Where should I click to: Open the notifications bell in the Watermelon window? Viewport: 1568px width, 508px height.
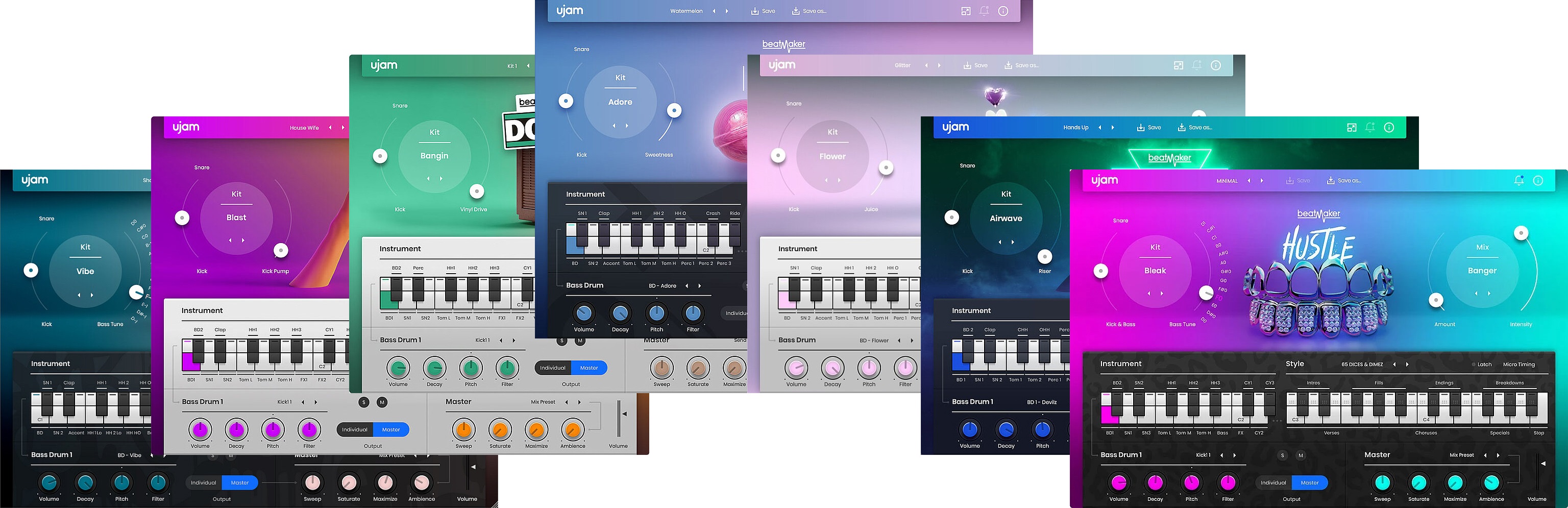984,11
